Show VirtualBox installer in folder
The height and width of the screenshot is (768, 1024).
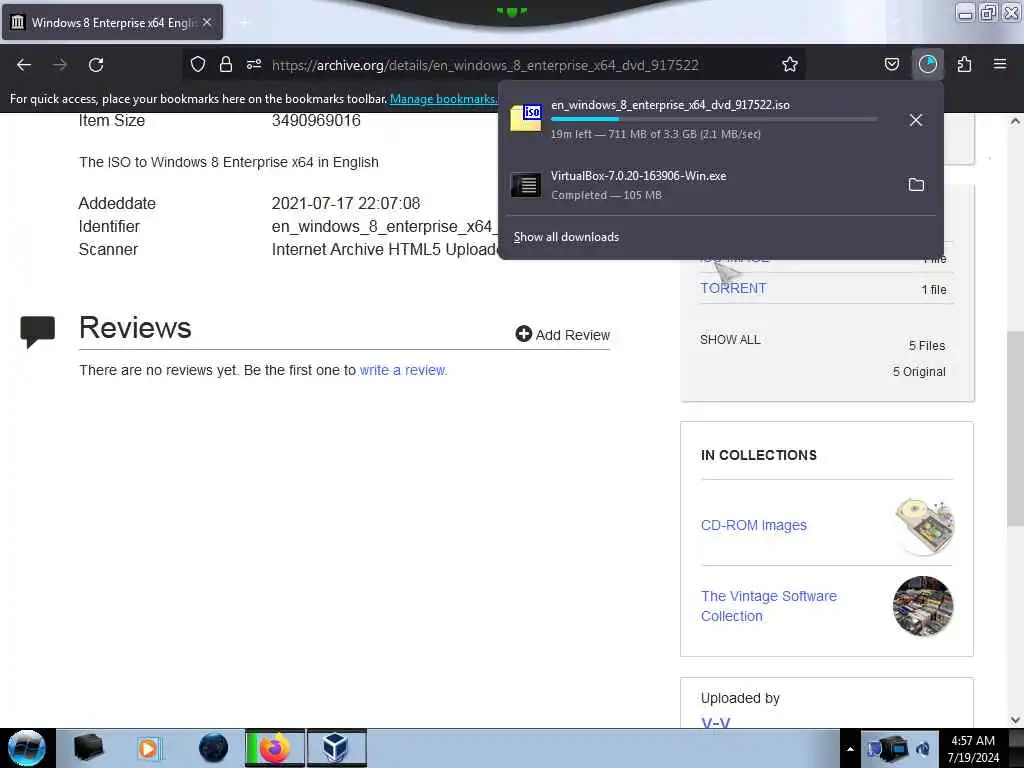coord(916,185)
